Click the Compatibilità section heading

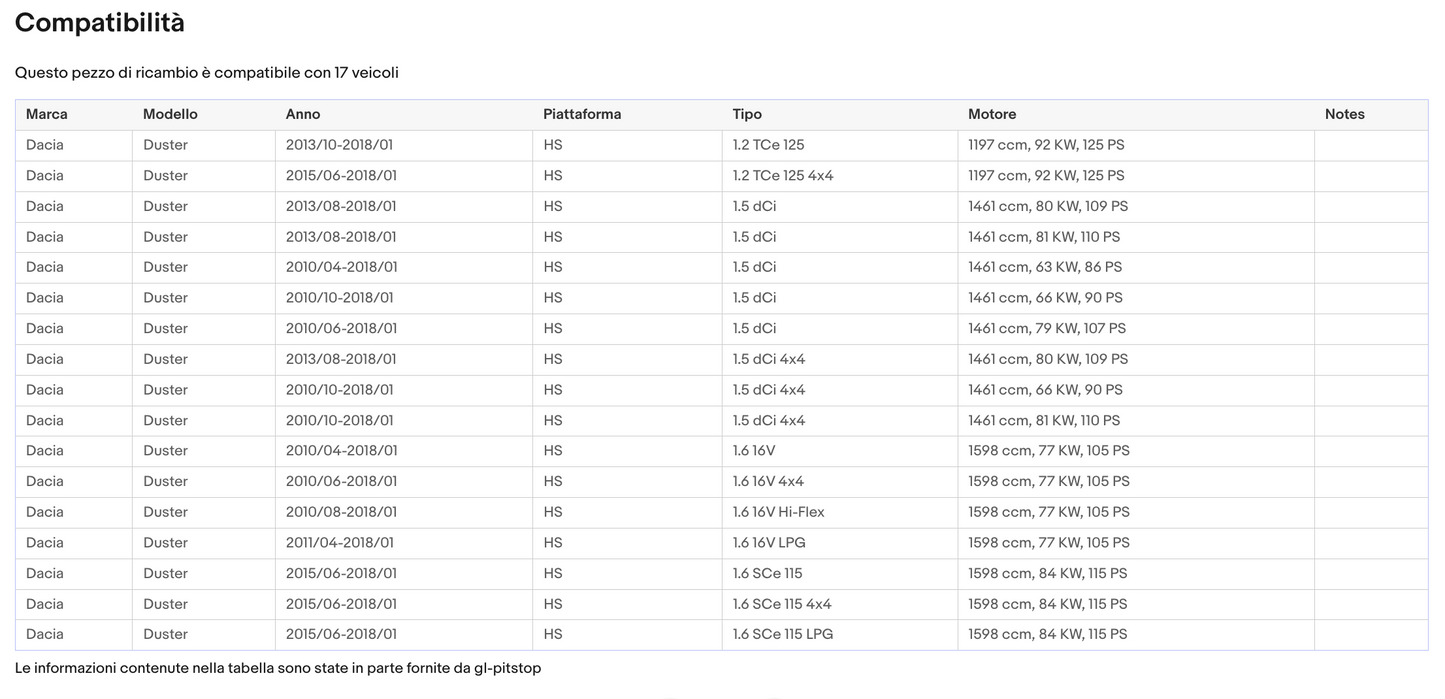[x=100, y=23]
